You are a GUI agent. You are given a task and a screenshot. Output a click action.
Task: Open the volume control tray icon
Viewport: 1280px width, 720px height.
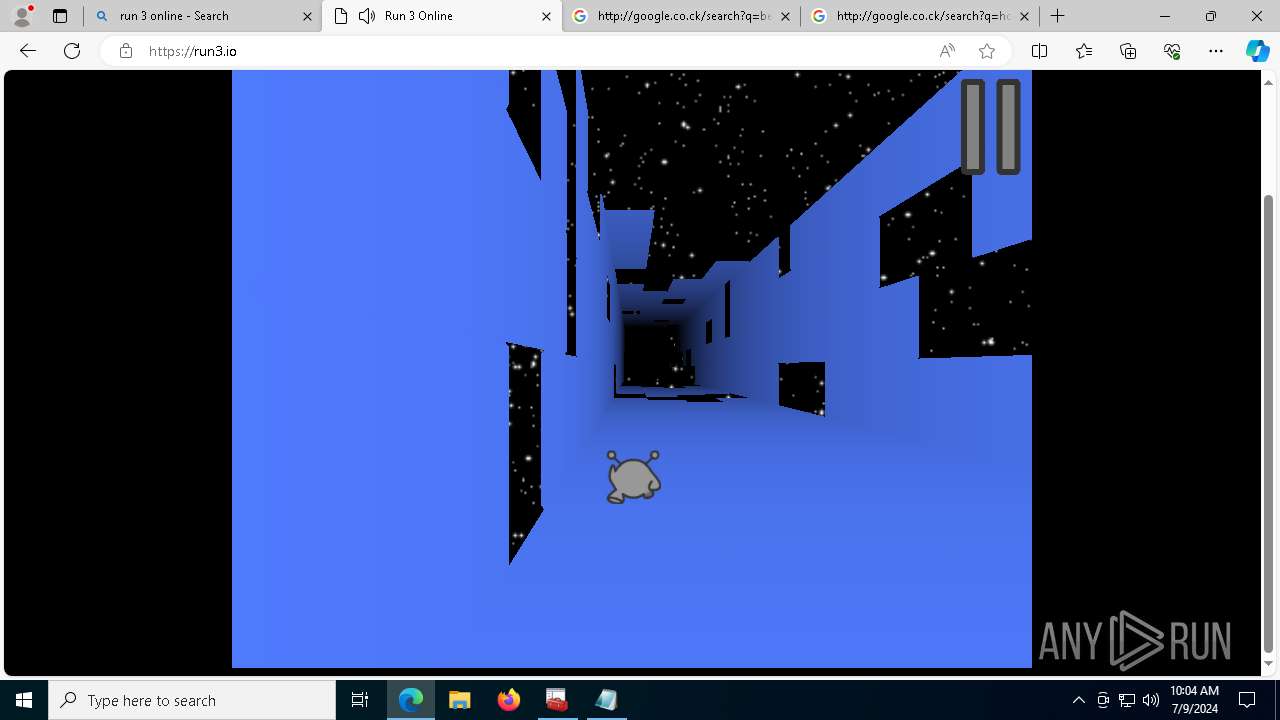pos(1151,700)
